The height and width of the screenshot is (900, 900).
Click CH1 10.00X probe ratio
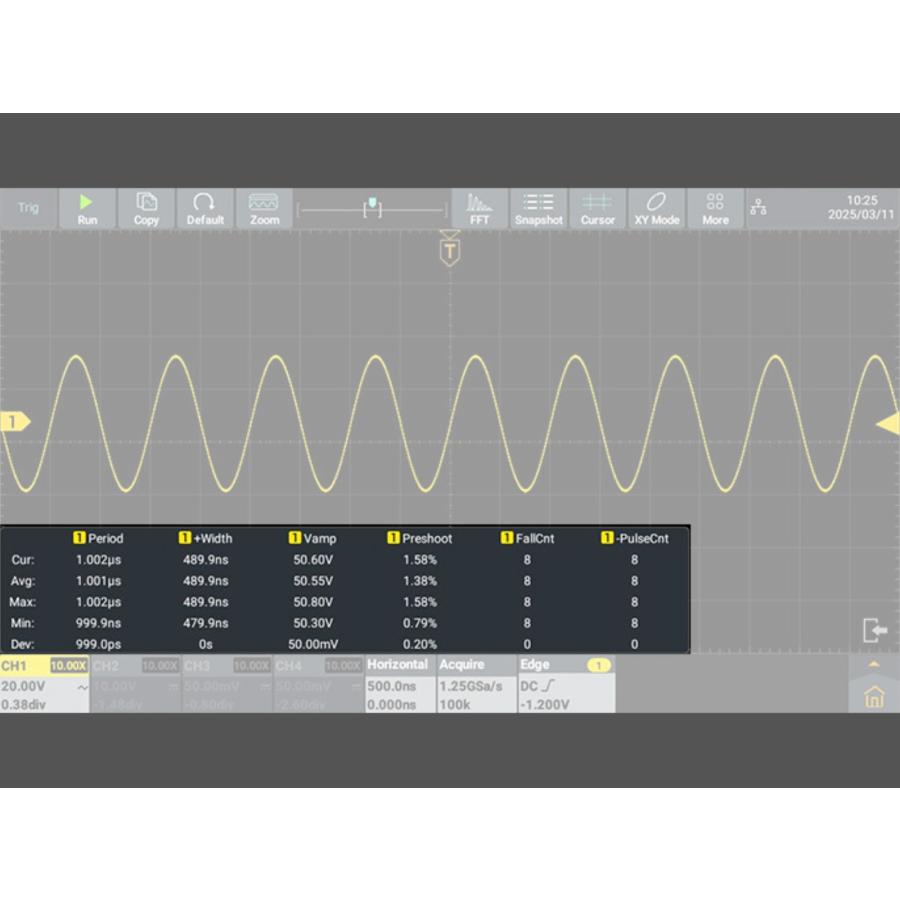[68, 666]
